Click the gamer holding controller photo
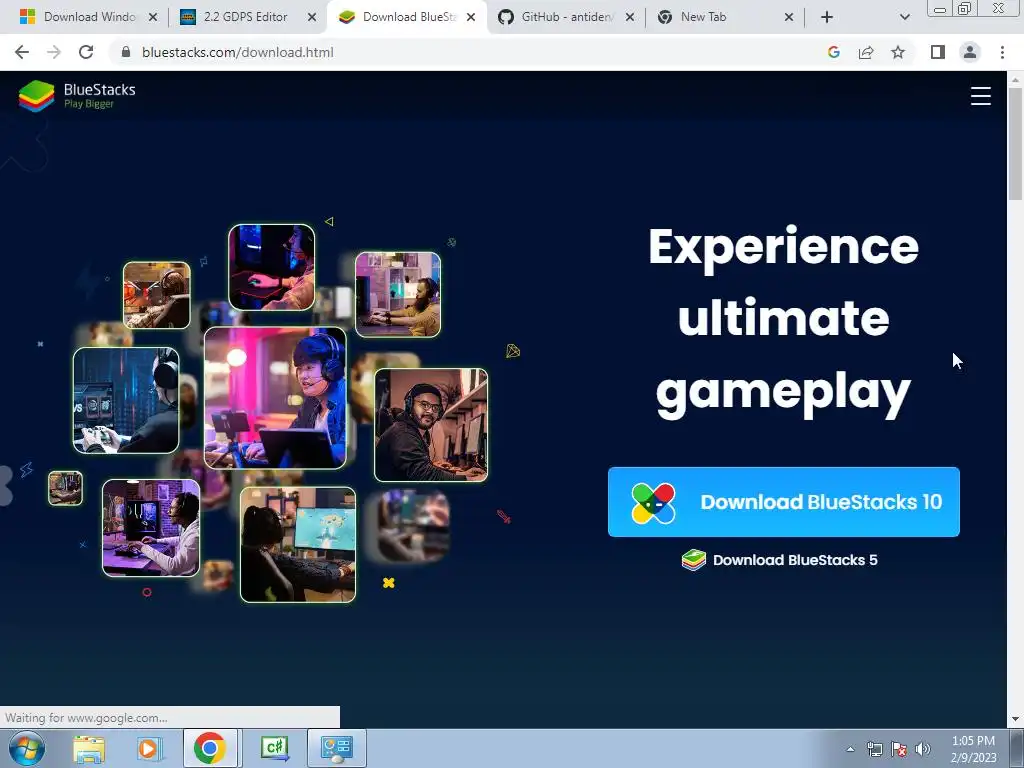 [x=126, y=400]
